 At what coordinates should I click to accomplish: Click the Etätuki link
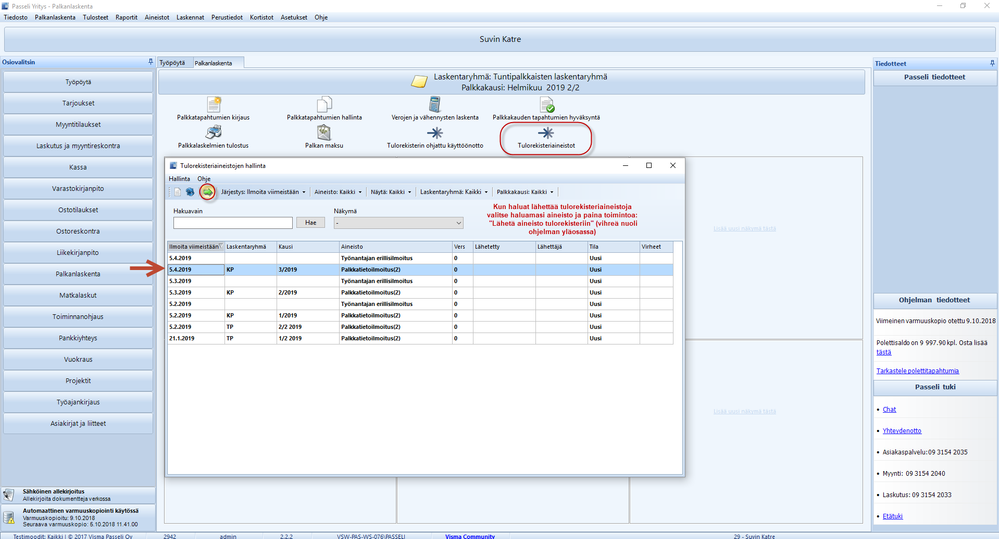(x=893, y=516)
